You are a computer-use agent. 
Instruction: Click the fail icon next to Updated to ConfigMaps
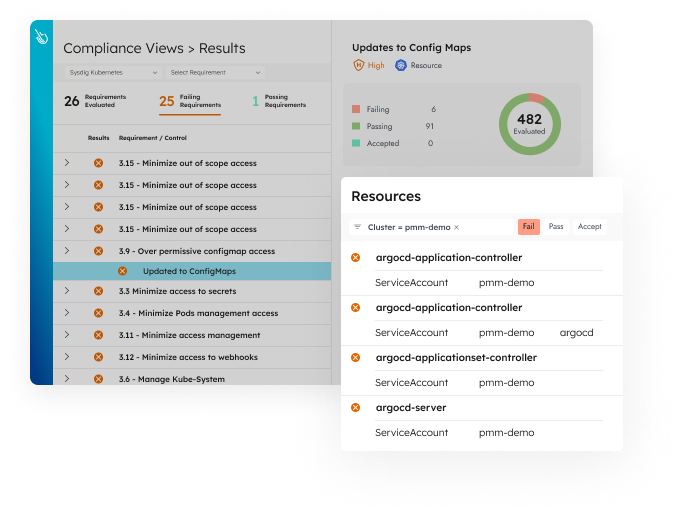pos(122,271)
